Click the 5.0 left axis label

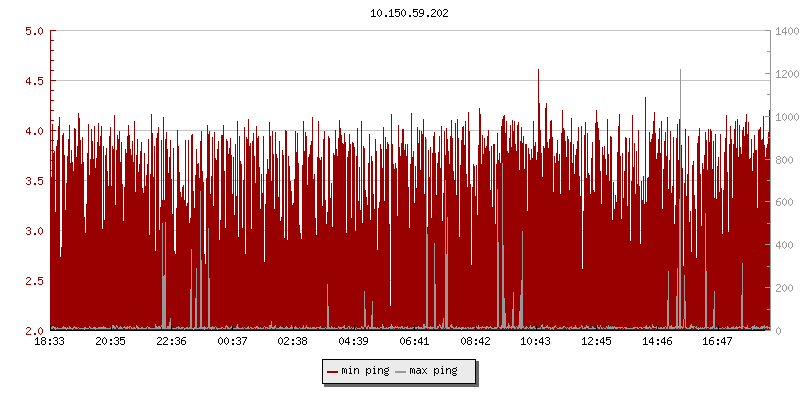[x=33, y=31]
